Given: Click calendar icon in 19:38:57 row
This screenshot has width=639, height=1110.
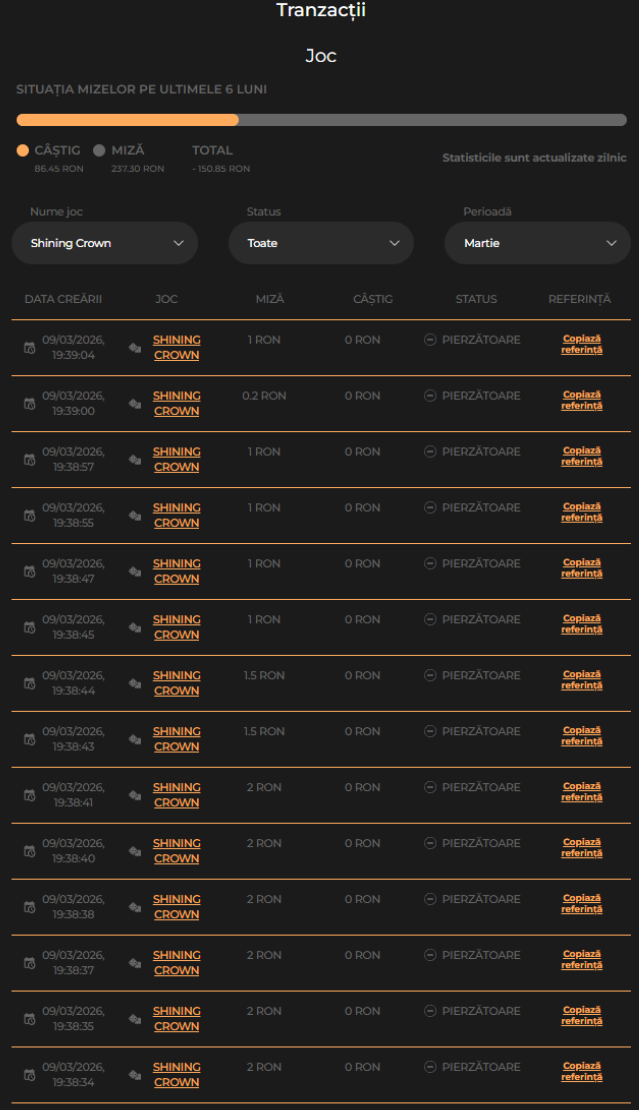Looking at the screenshot, I should click(30, 459).
